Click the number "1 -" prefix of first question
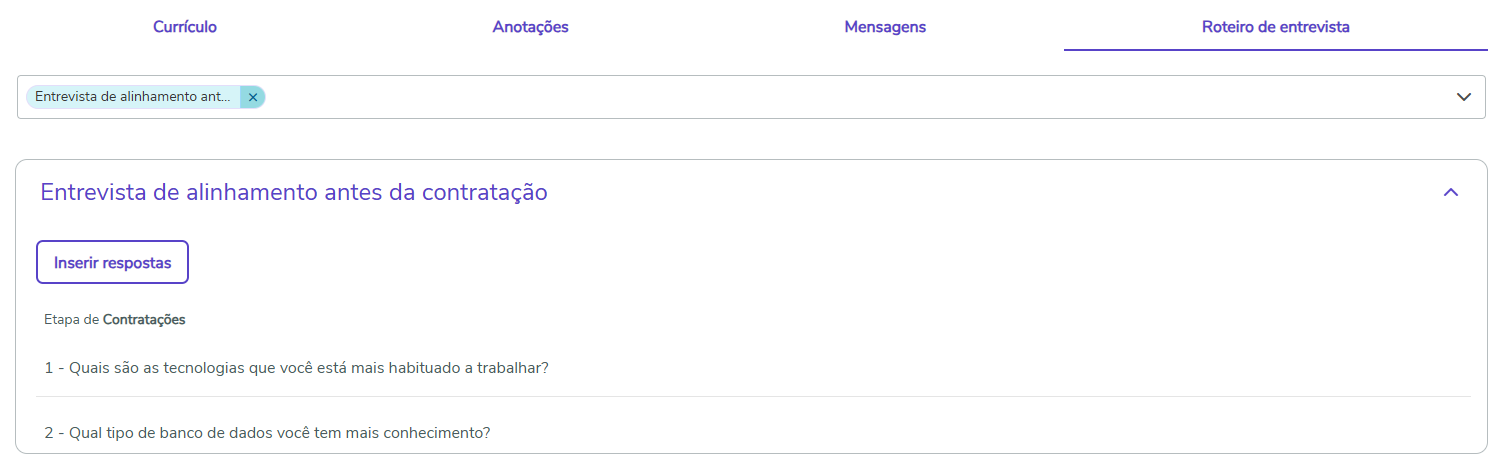Viewport: 1501px width, 462px height. point(54,367)
